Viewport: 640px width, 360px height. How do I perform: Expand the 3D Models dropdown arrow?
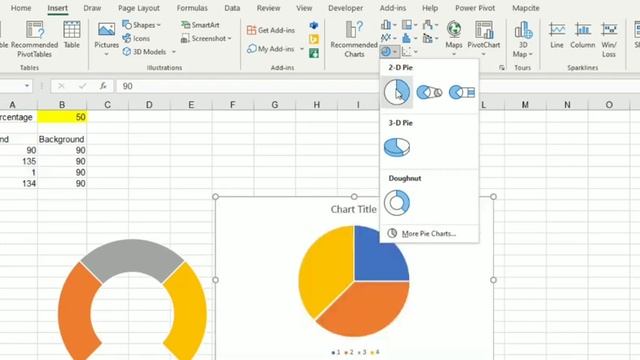[x=174, y=52]
